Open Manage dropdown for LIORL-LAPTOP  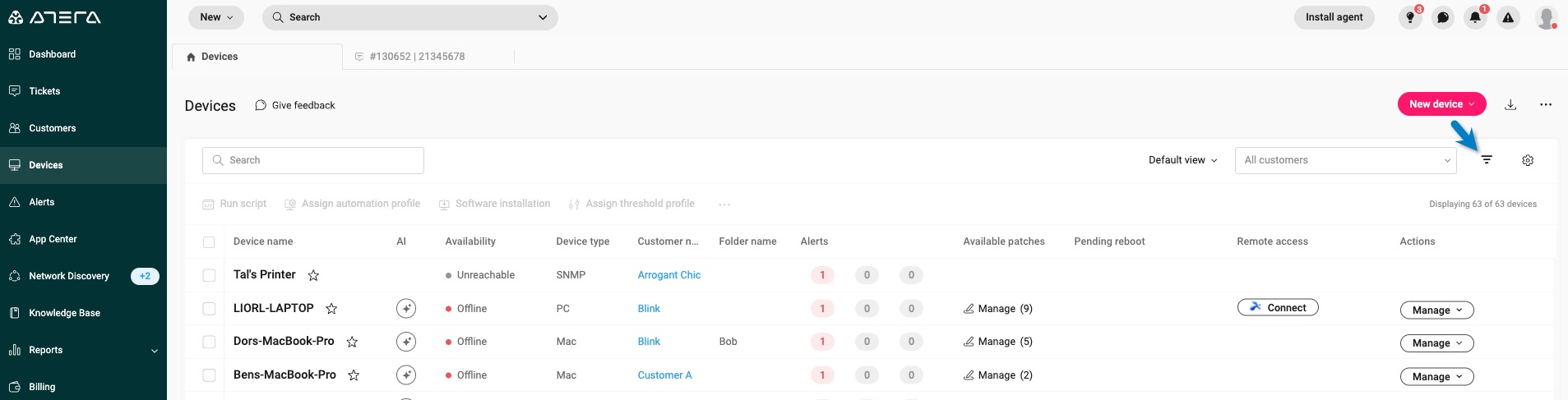[x=1436, y=310]
